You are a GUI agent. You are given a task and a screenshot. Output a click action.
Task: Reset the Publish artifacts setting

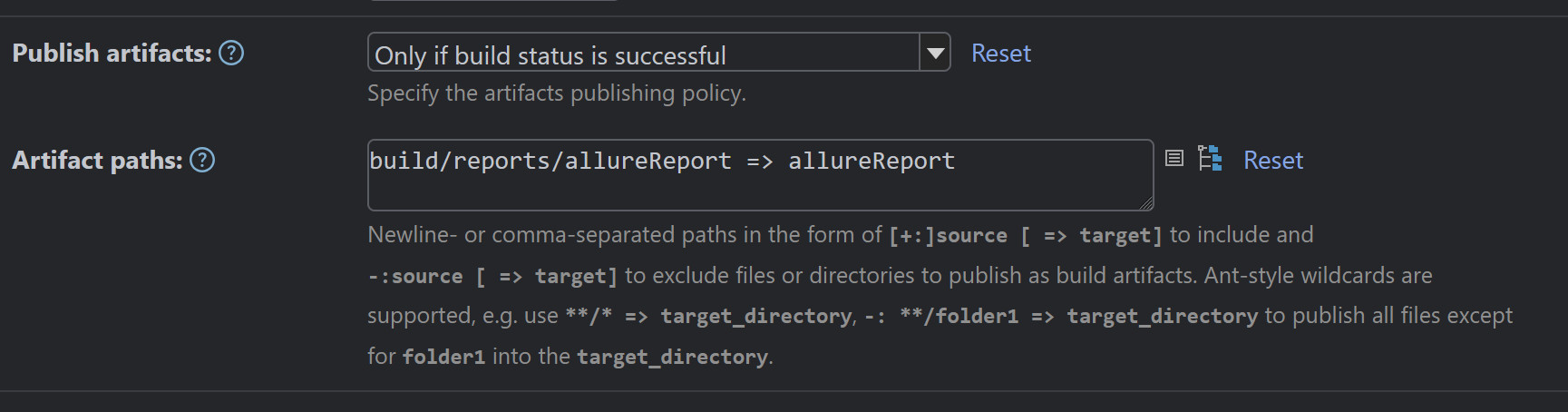pyautogui.click(x=1000, y=54)
